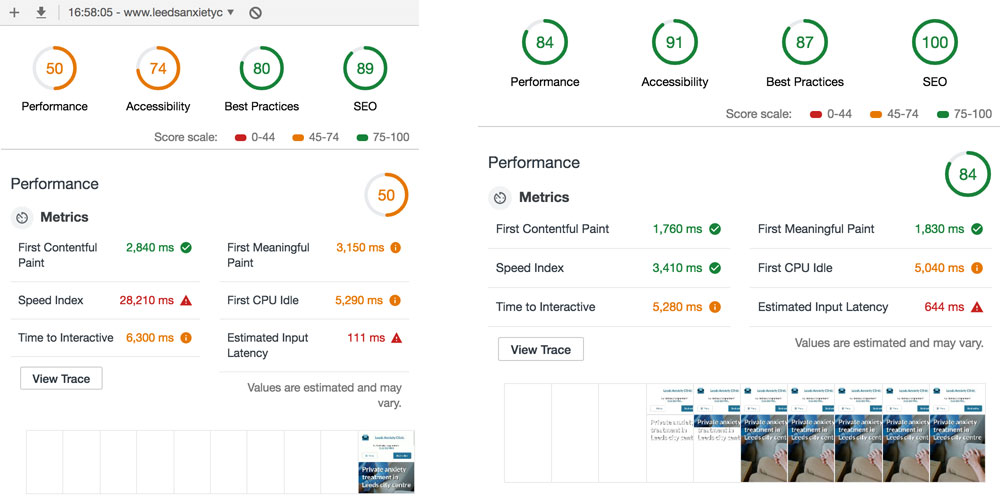Open the Best Practices gauge showing 80
Image resolution: width=1000 pixels, height=500 pixels.
coord(261,69)
